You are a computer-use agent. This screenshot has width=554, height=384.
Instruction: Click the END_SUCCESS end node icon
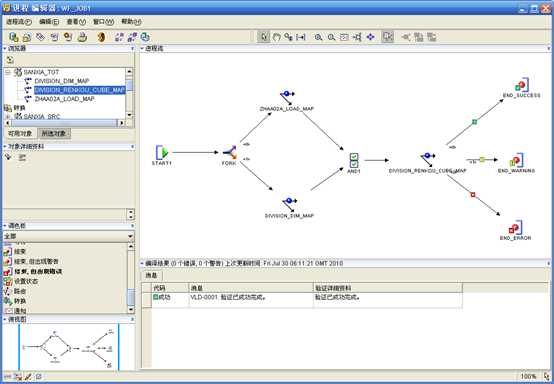tap(522, 85)
